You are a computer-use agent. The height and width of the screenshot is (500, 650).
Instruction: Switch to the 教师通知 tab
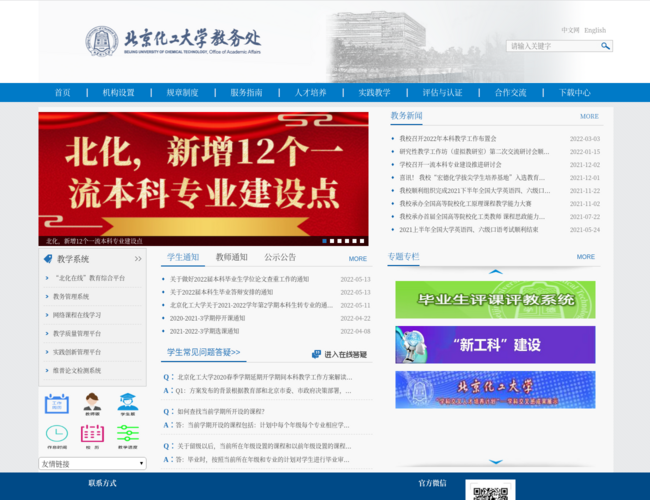coord(232,257)
